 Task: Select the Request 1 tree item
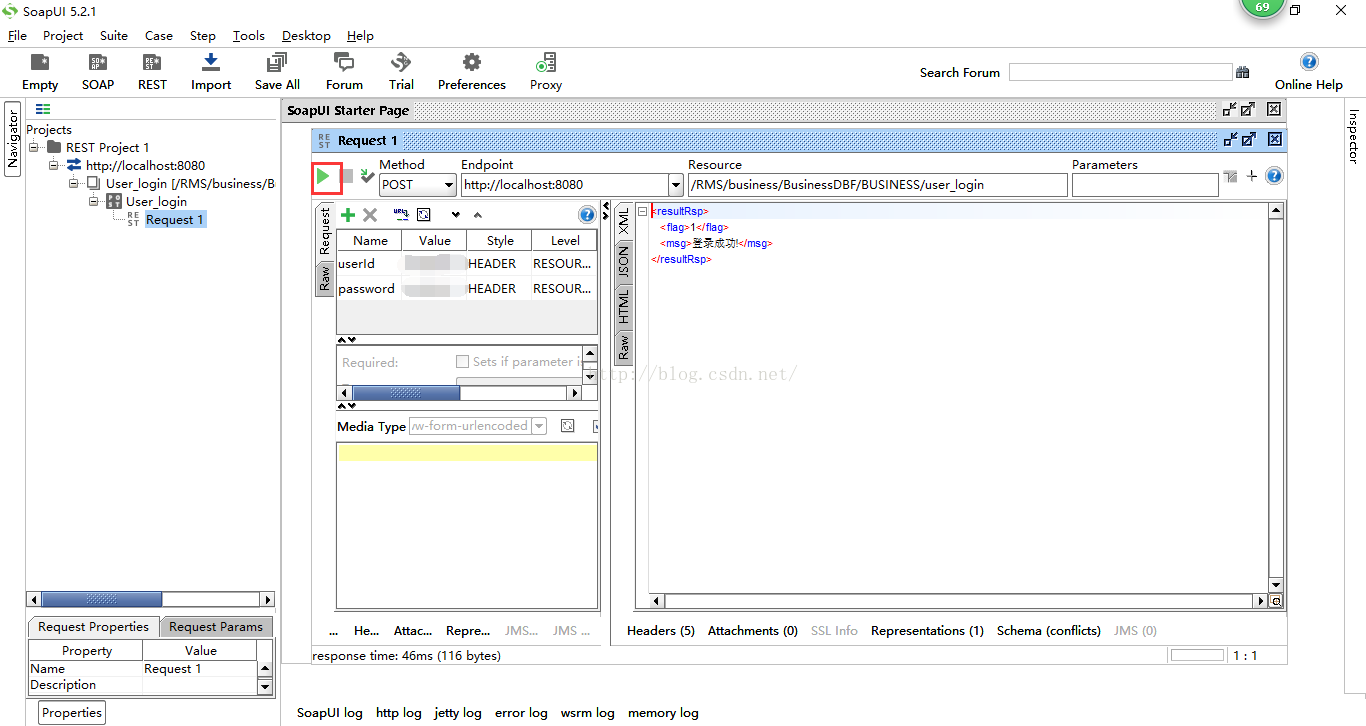(x=175, y=219)
